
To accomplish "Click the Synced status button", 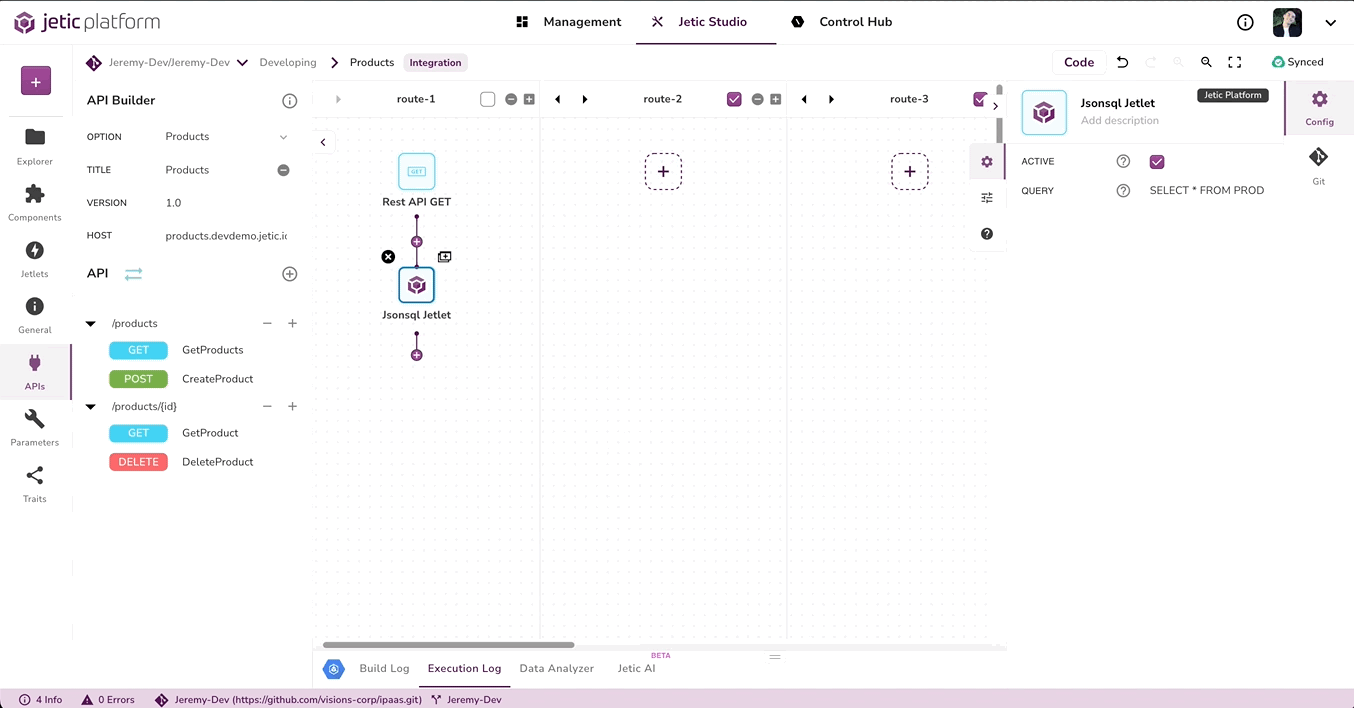I will (1298, 62).
